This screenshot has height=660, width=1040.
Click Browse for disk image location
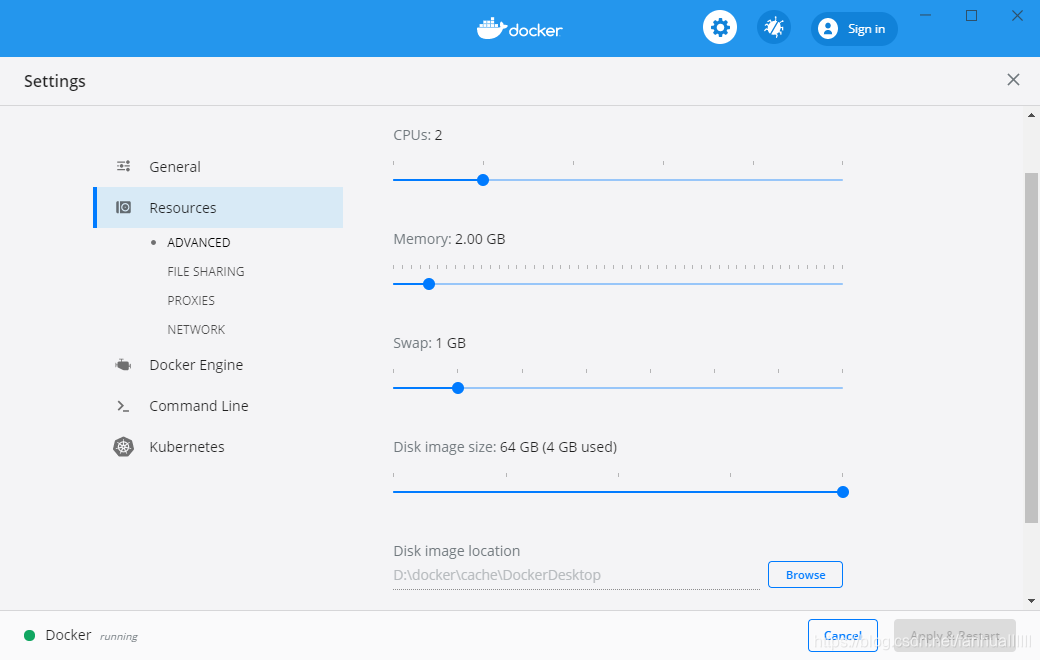pos(805,575)
